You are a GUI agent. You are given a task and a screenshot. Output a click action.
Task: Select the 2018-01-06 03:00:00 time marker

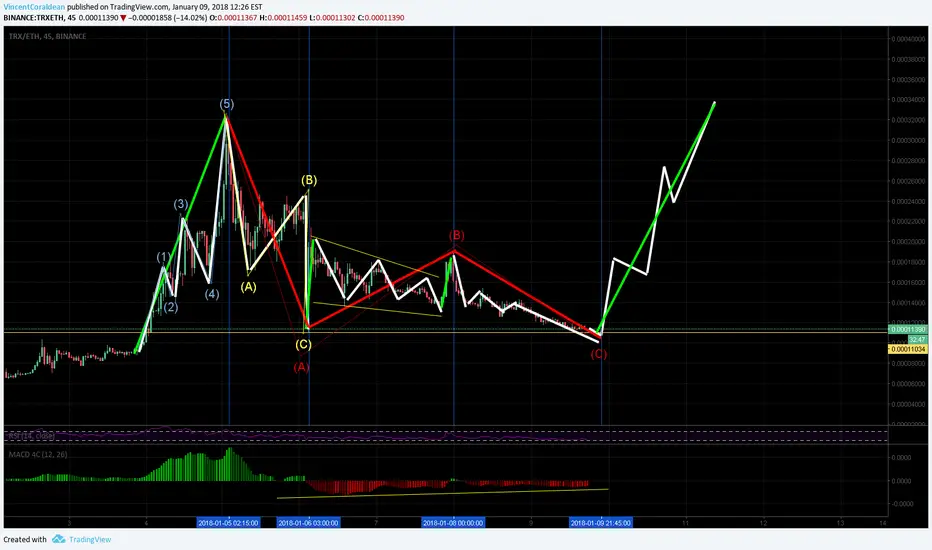click(x=308, y=523)
